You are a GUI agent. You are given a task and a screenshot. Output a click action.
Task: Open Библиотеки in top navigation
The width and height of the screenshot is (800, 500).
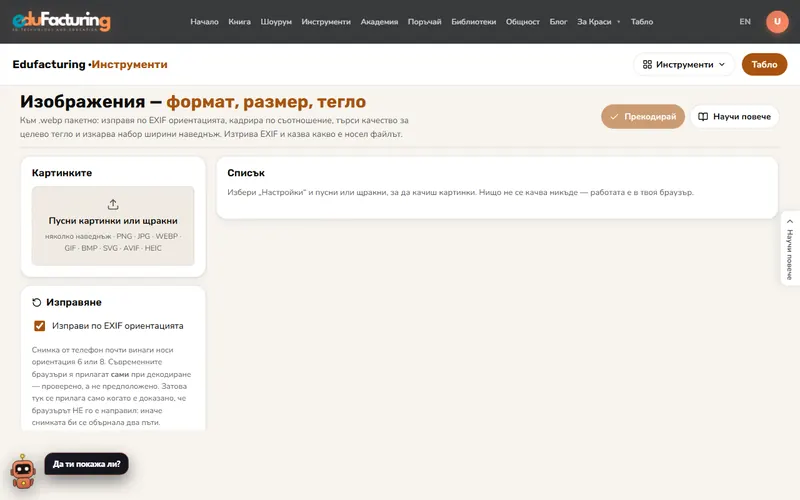coord(473,22)
